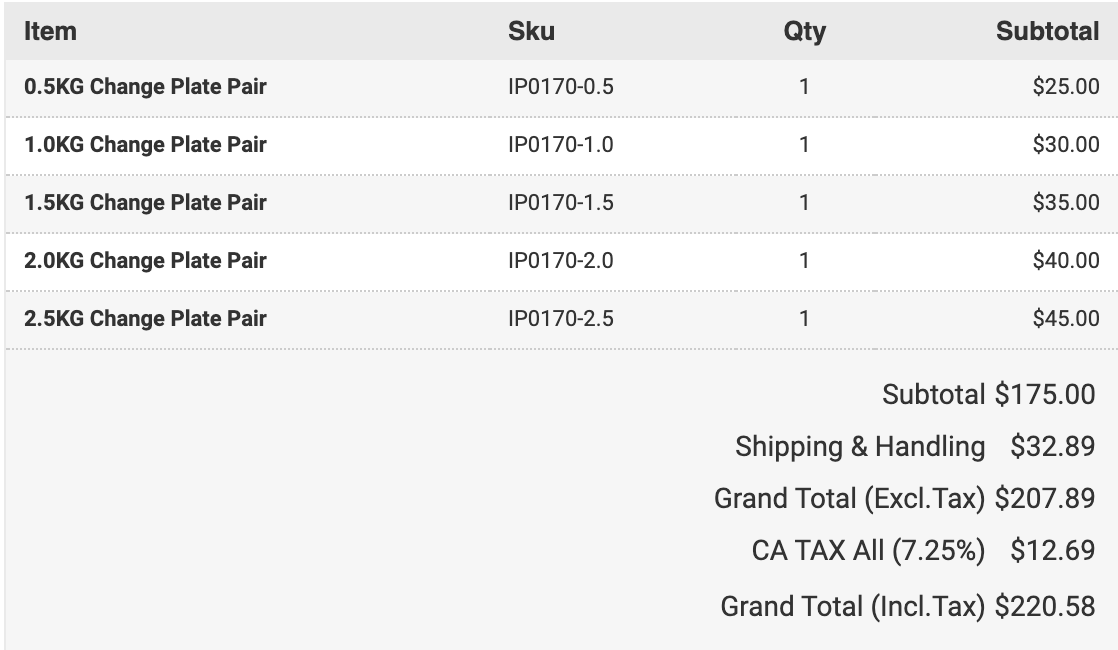Viewport: 1118px width, 650px height.
Task: Click SKU IP0170-0.5
Action: 560,87
